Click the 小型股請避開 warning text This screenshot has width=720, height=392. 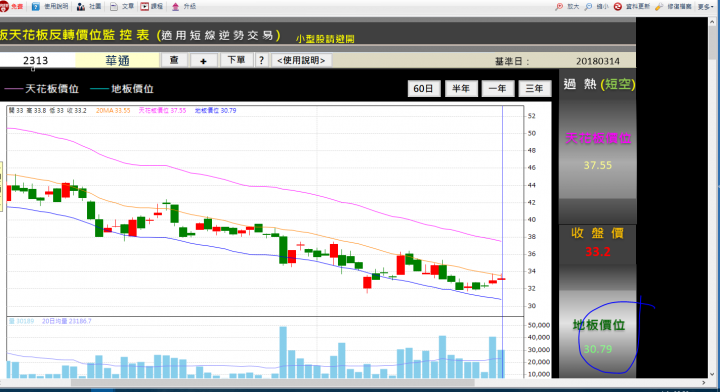(325, 39)
